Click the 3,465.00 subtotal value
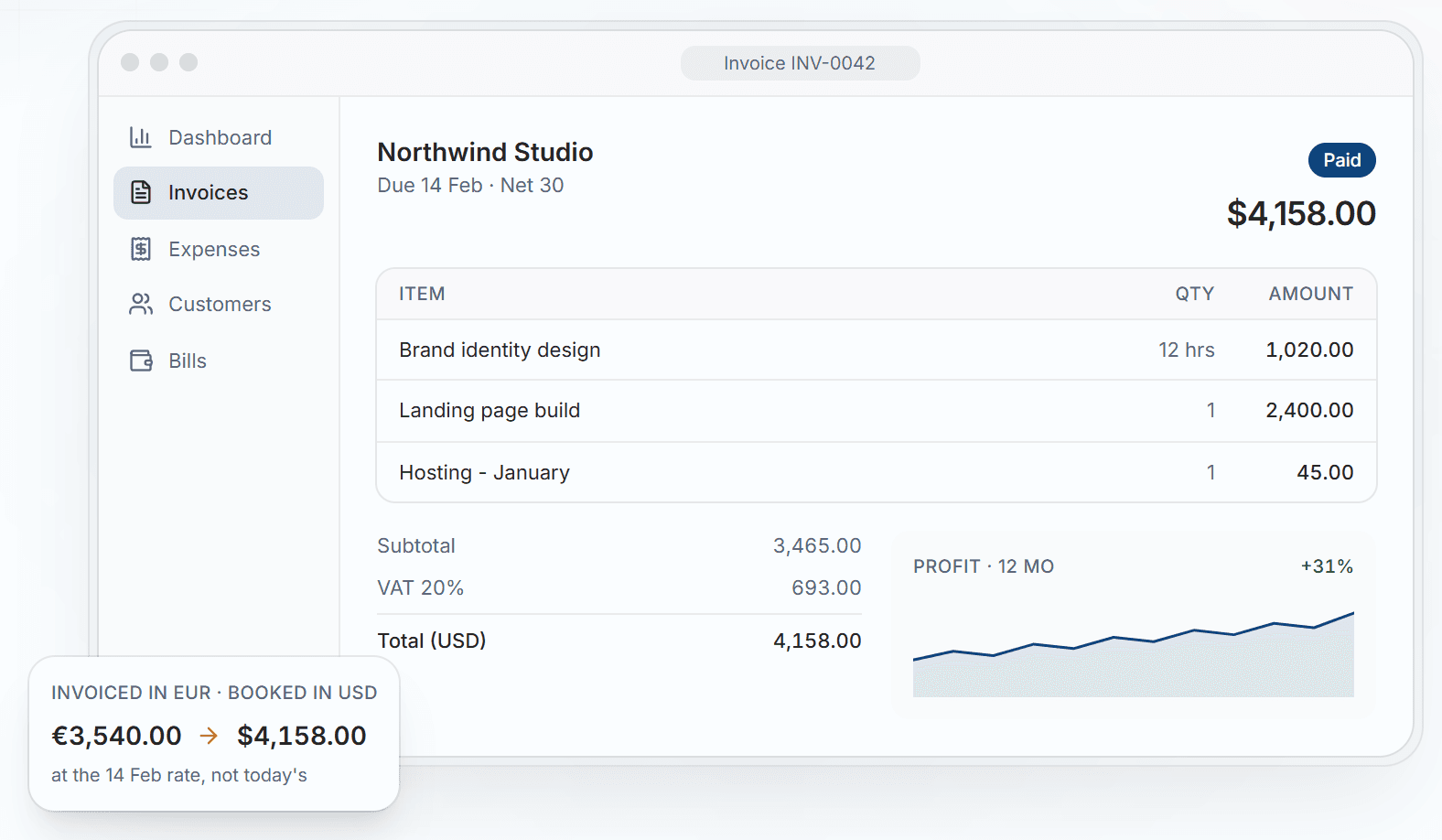 817,545
